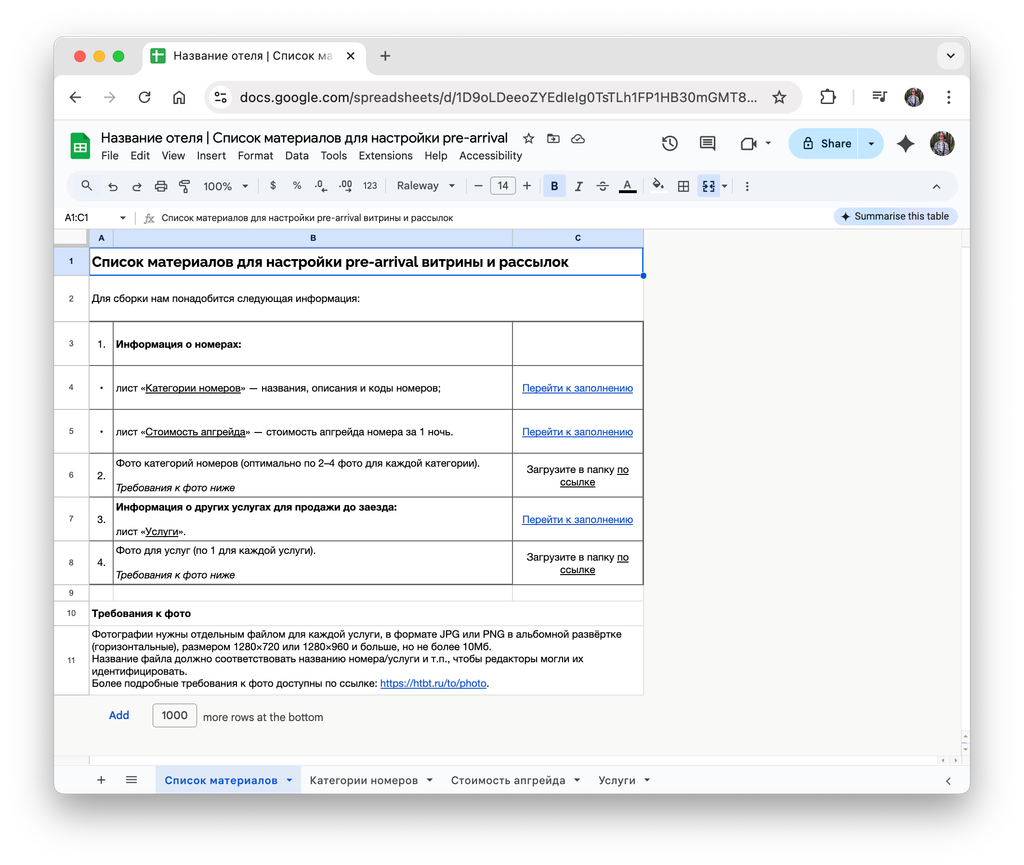Click Add rows button
The image size is (1024, 865).
pyautogui.click(x=119, y=716)
